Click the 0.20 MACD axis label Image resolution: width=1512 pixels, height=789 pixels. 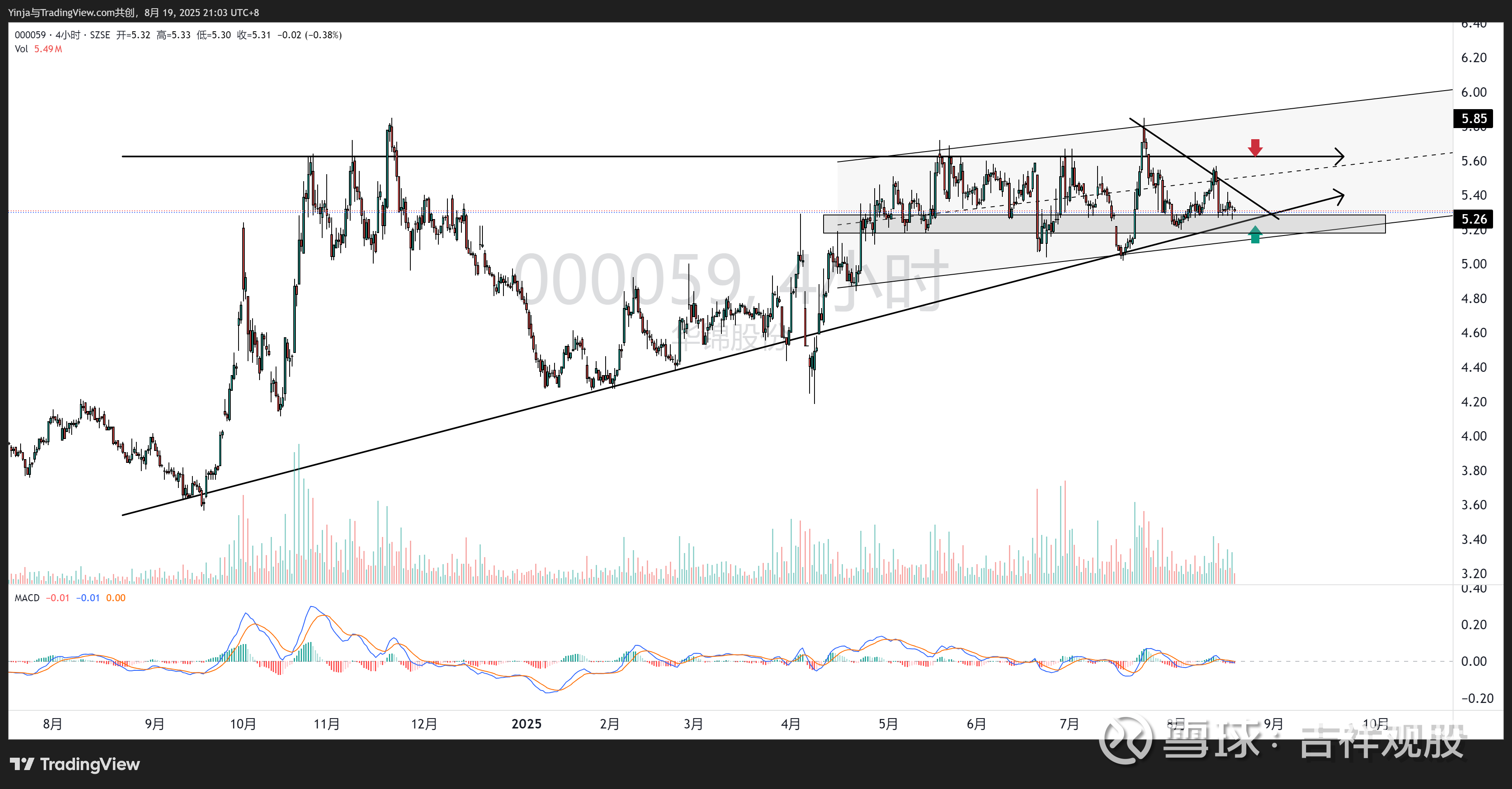pos(1474,625)
